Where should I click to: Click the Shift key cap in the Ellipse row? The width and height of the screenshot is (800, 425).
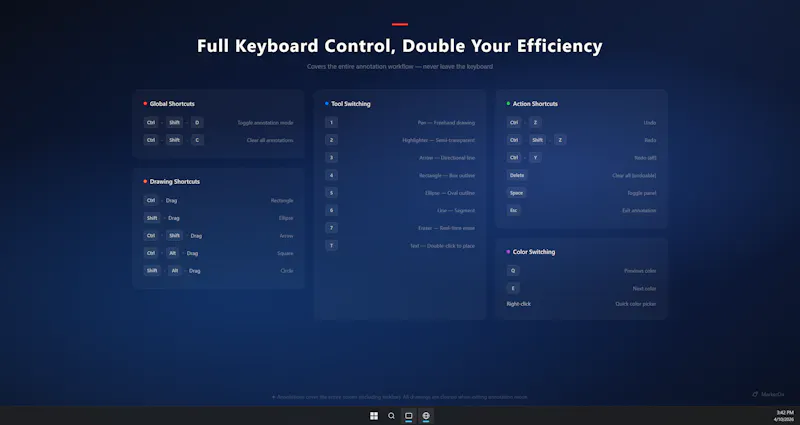coord(152,218)
